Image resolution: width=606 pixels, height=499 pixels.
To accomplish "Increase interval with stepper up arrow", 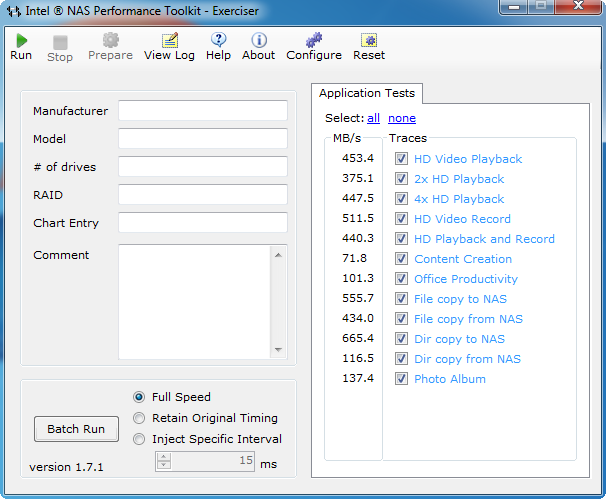I will [x=164, y=457].
